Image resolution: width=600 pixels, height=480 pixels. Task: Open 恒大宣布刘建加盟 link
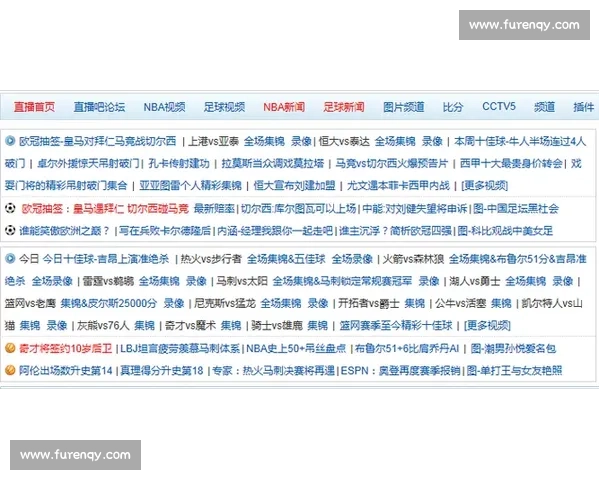click(x=294, y=186)
